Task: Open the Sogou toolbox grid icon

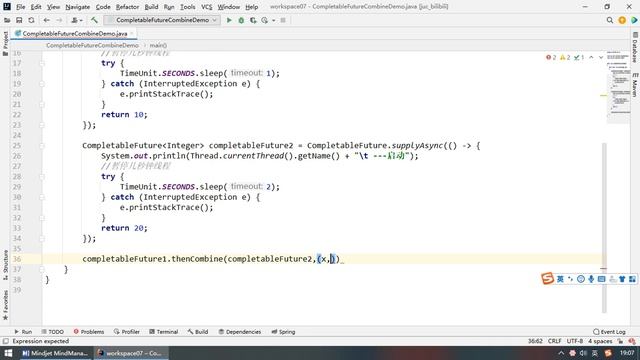Action: (632, 279)
